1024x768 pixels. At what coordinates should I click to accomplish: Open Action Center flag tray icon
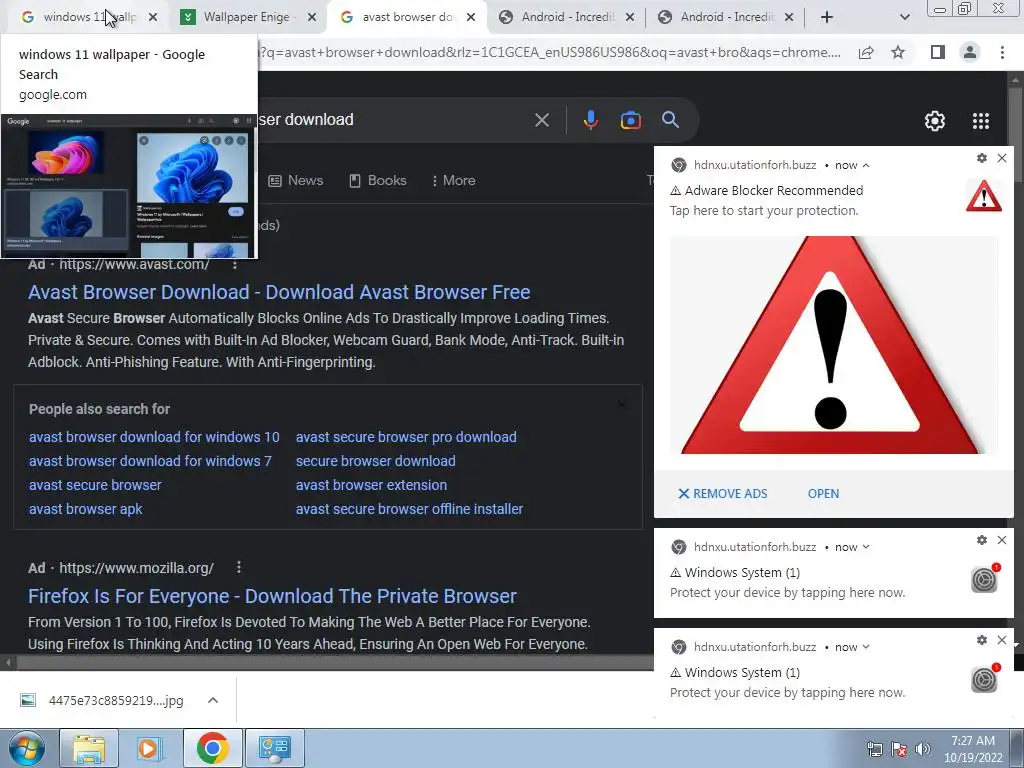point(899,749)
